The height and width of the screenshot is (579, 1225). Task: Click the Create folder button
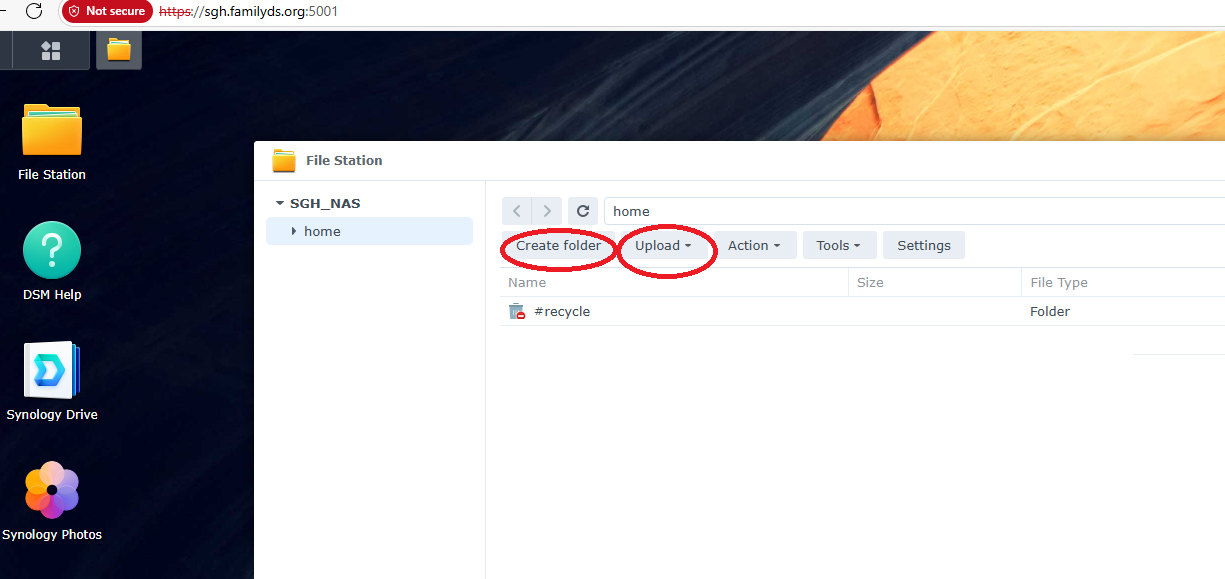[557, 245]
